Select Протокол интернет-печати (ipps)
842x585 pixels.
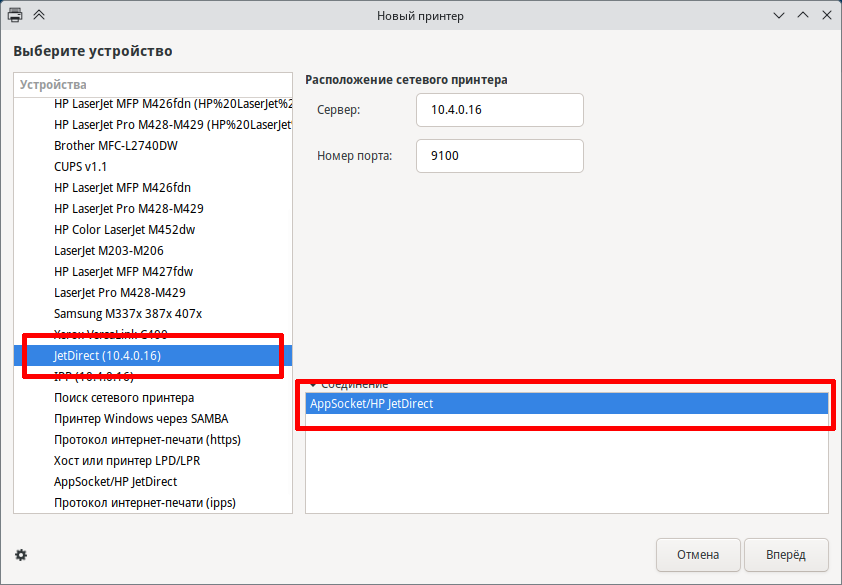[144, 502]
